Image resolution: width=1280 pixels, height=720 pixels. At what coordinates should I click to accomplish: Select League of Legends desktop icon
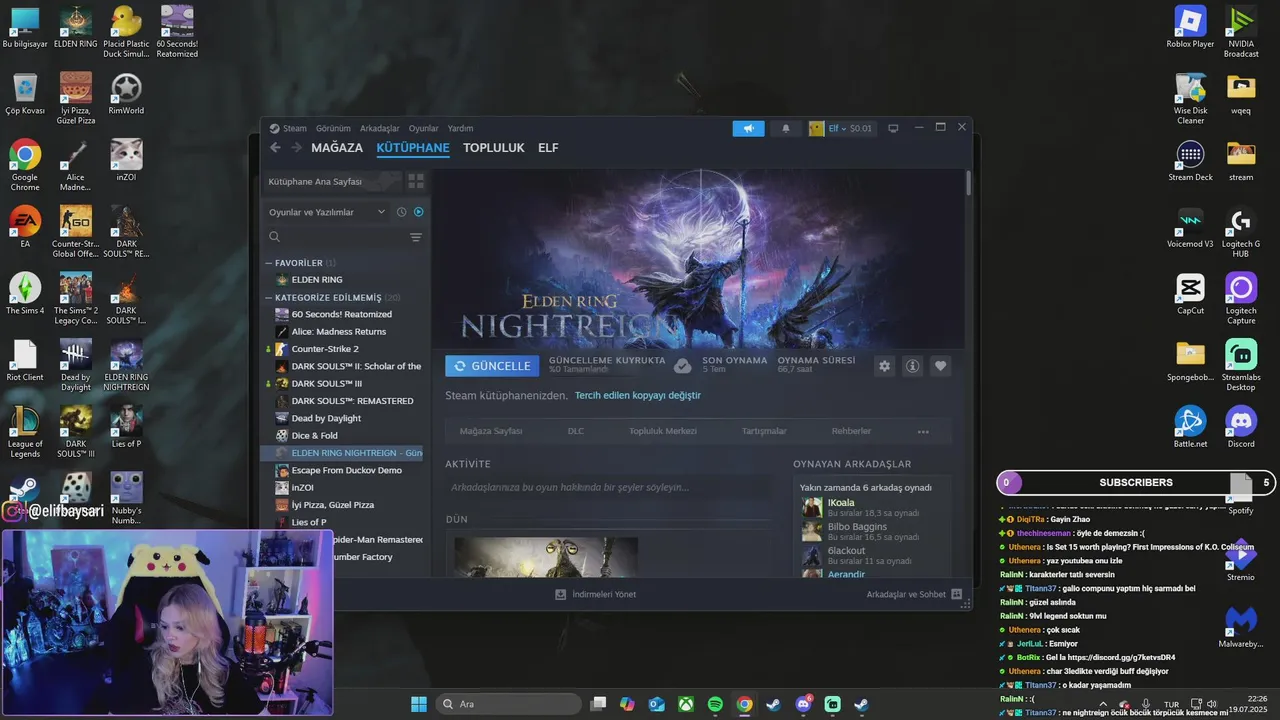25,432
